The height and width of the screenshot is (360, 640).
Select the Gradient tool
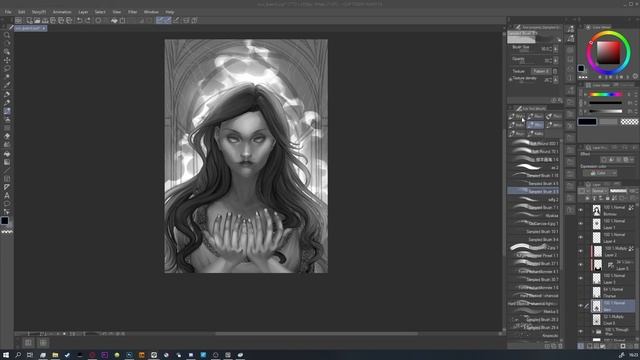tap(7, 162)
